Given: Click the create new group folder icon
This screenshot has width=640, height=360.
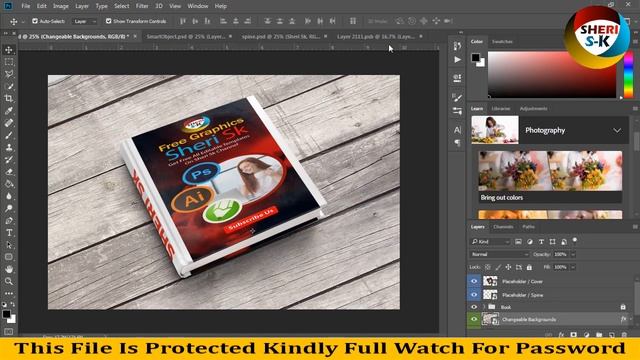Looking at the screenshot, I should pos(599,334).
